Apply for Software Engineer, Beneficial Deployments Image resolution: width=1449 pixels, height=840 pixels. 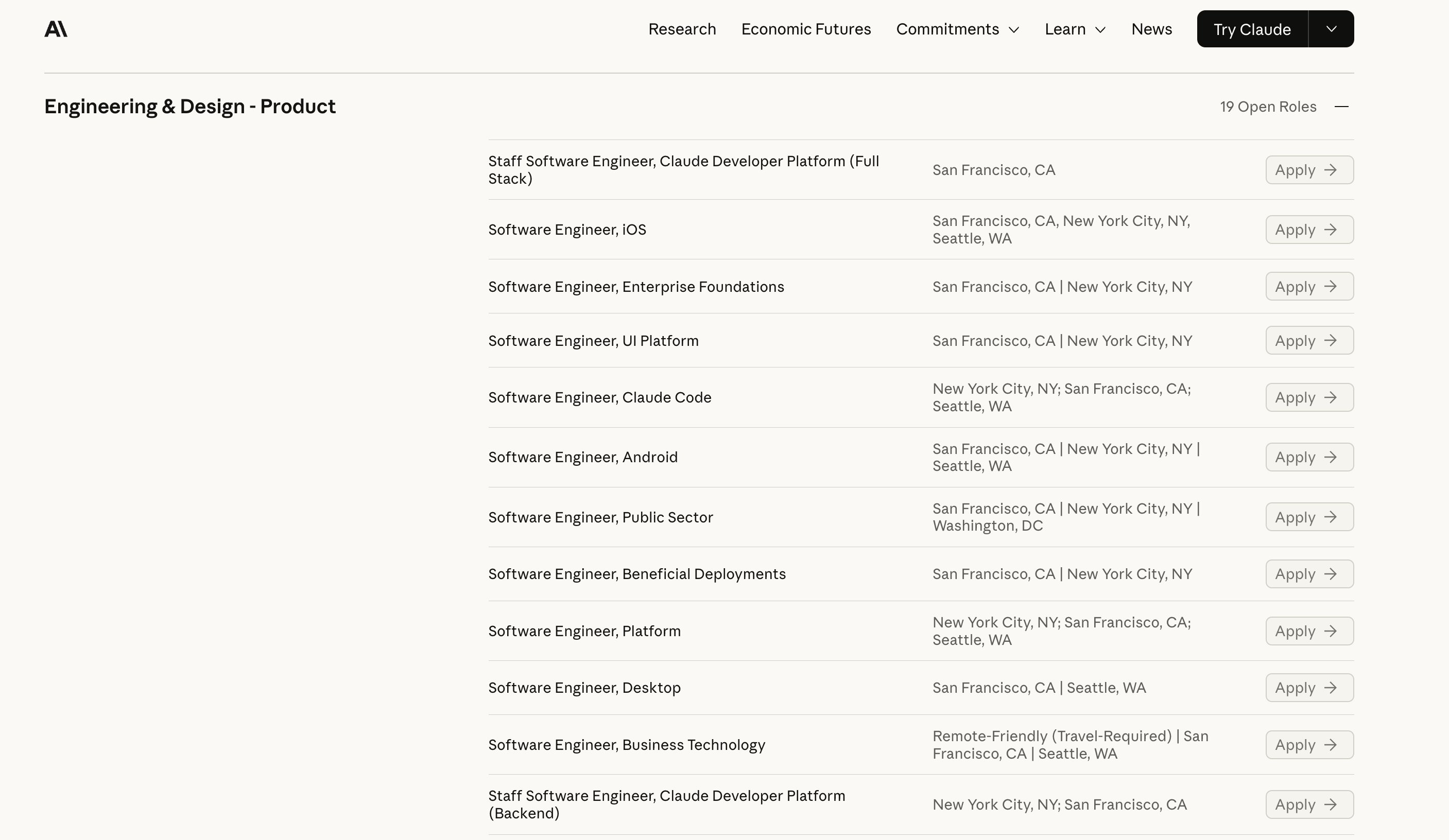click(1309, 573)
